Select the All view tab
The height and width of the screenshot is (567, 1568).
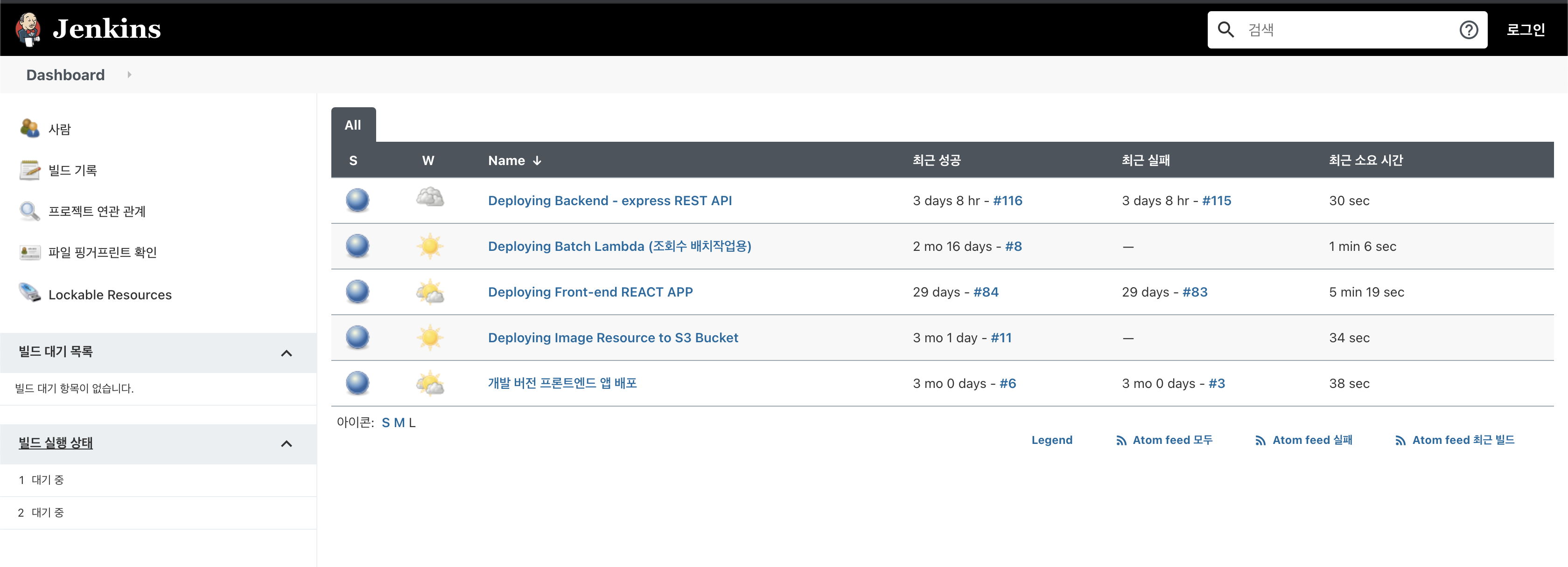353,124
